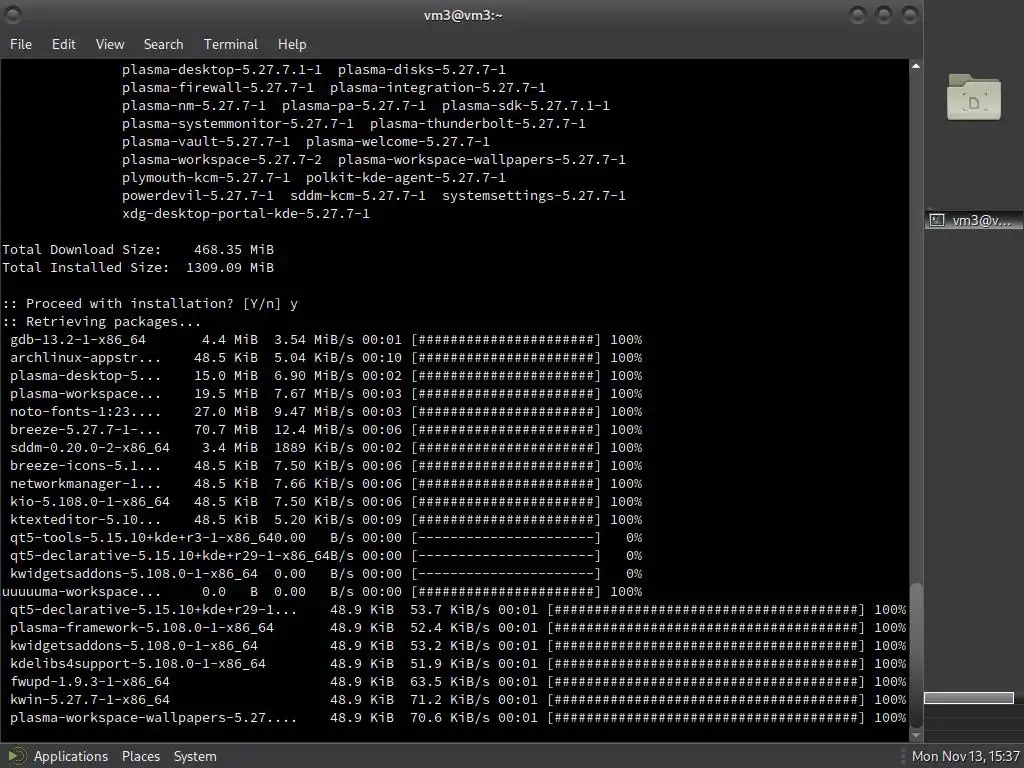Open the Terminal menu
This screenshot has height=768, width=1024.
click(231, 44)
